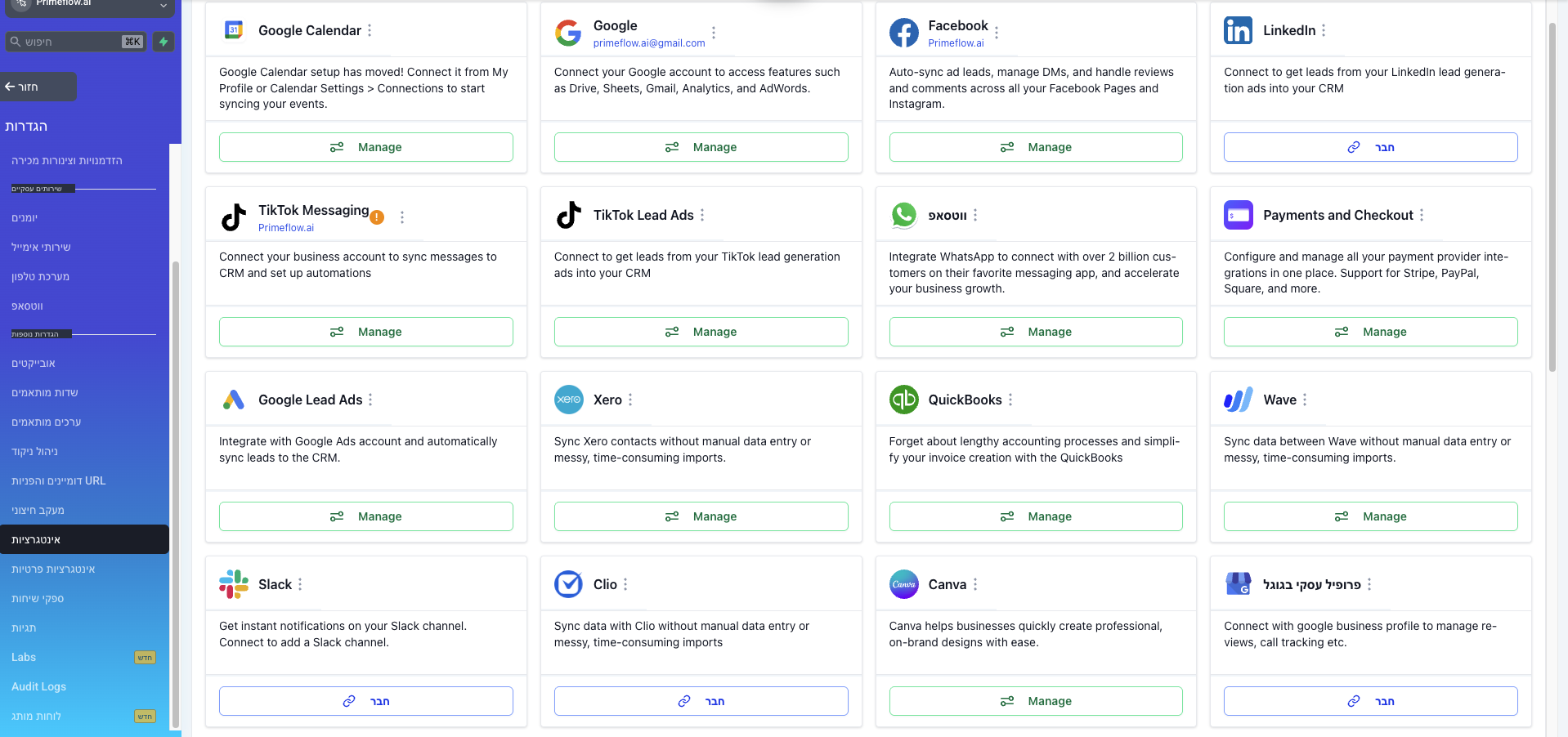Manage the Facebook integration
This screenshot has width=1568, height=737.
(1036, 147)
